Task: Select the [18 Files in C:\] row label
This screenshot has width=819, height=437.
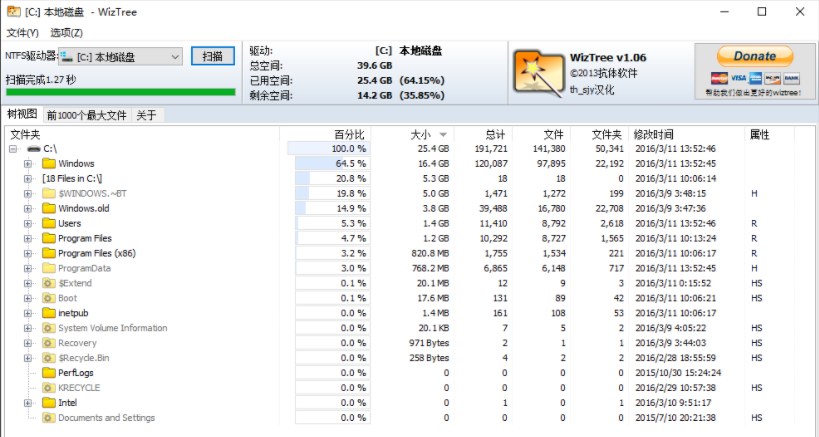Action: click(72, 179)
